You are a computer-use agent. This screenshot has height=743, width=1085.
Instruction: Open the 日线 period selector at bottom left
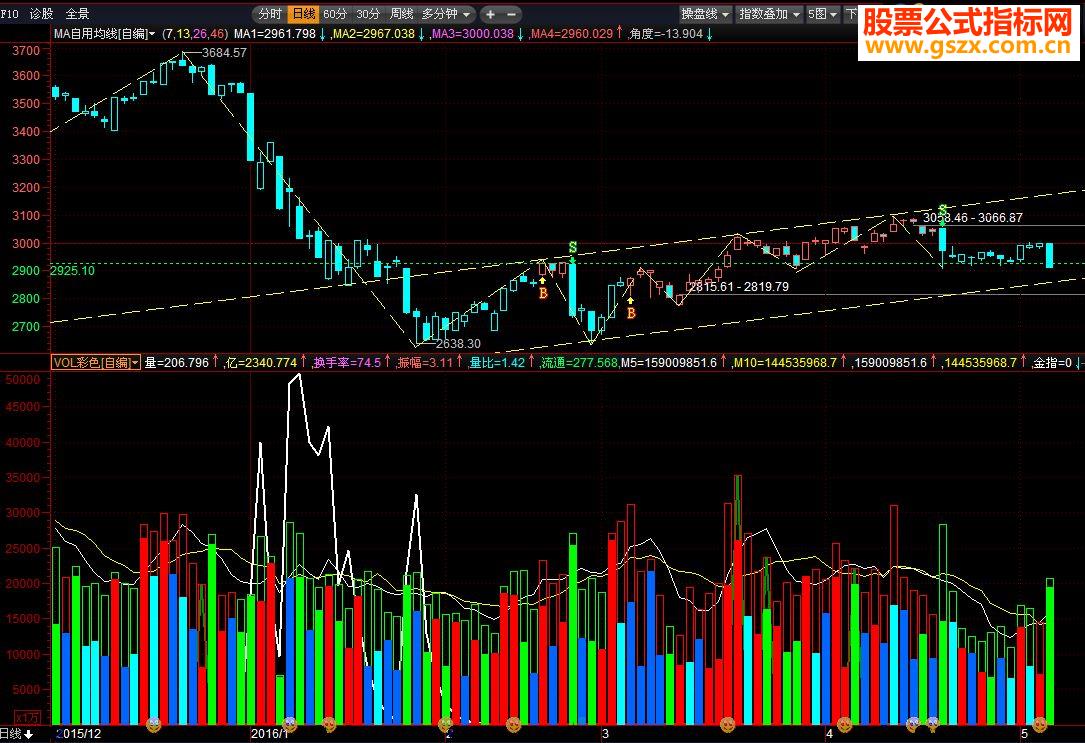click(17, 734)
